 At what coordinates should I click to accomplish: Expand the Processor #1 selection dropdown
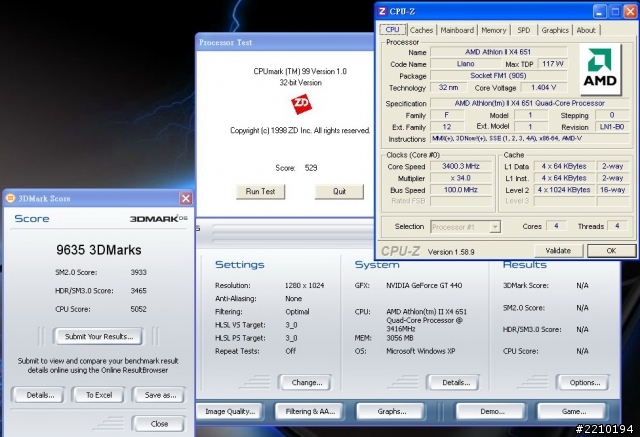point(495,227)
